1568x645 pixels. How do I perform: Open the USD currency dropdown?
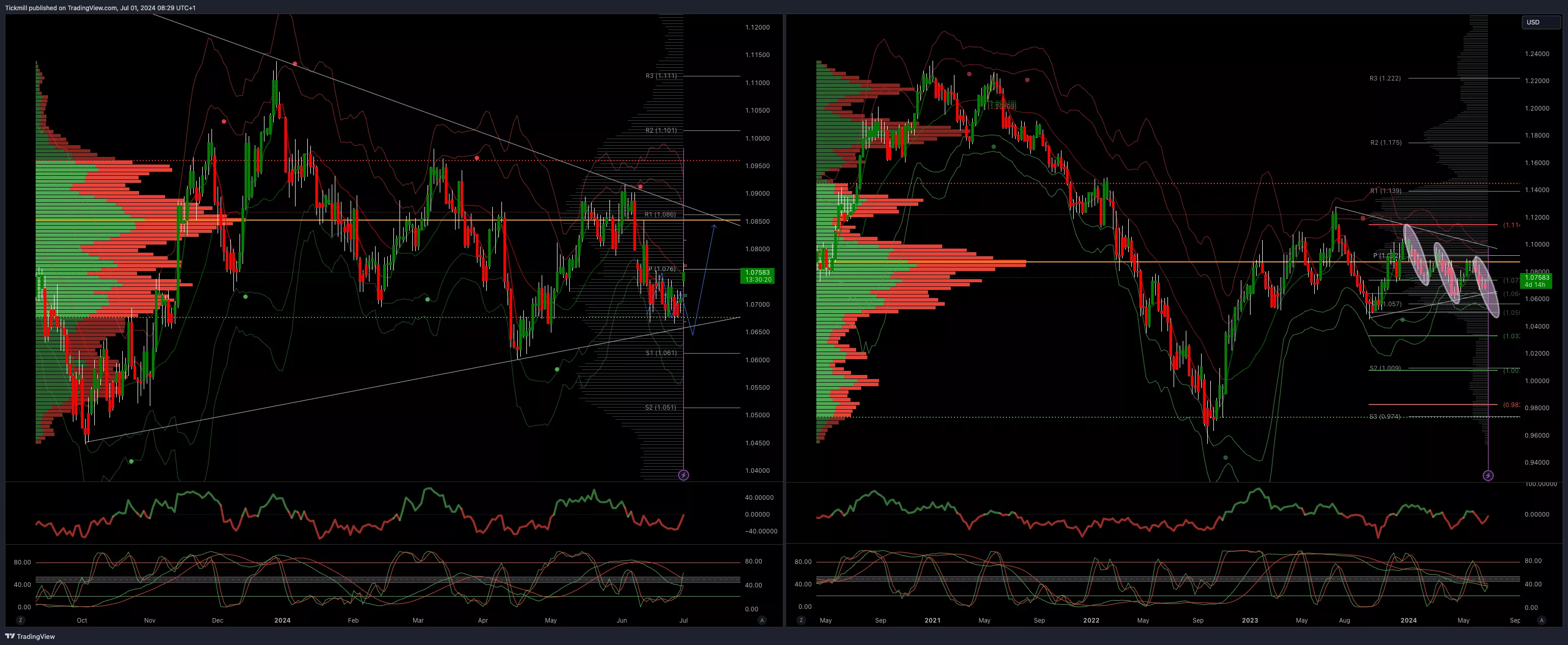(1541, 22)
